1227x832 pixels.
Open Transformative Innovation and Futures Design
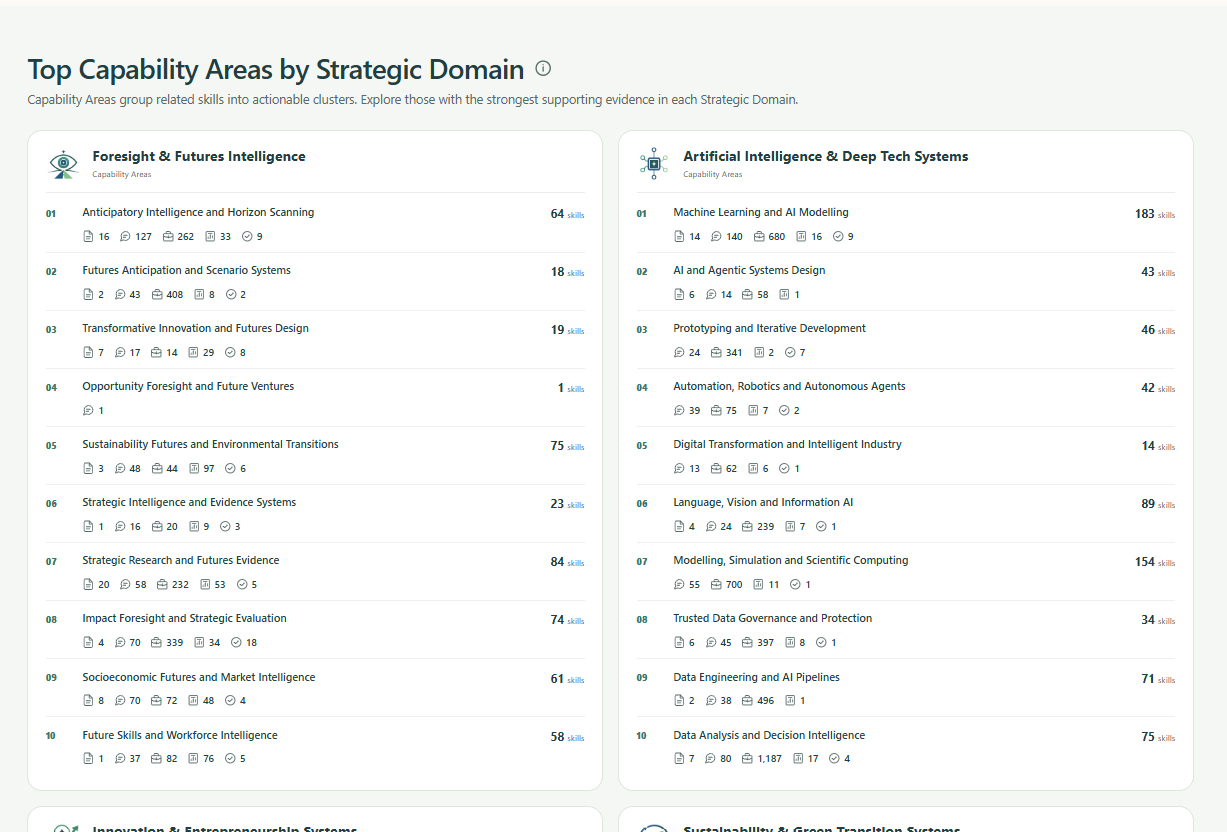(195, 328)
